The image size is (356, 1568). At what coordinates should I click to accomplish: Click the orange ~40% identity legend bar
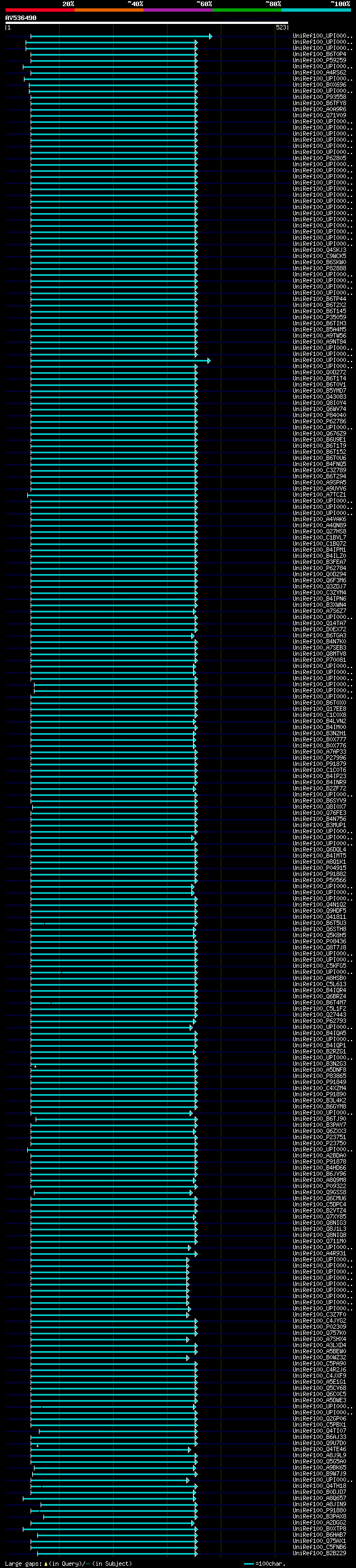(109, 10)
